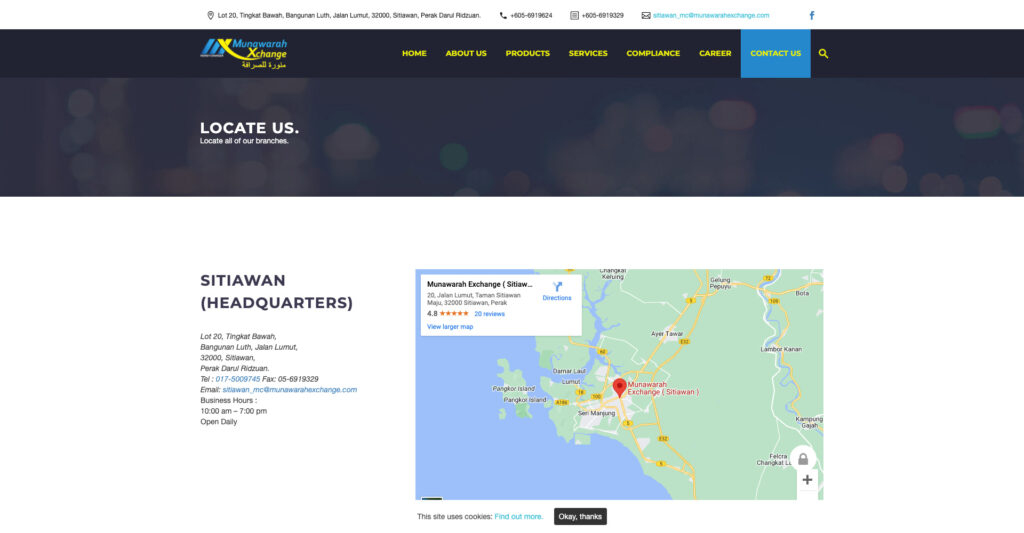The height and width of the screenshot is (533, 1024).
Task: Click the search magnifier icon in navigation
Action: click(823, 54)
